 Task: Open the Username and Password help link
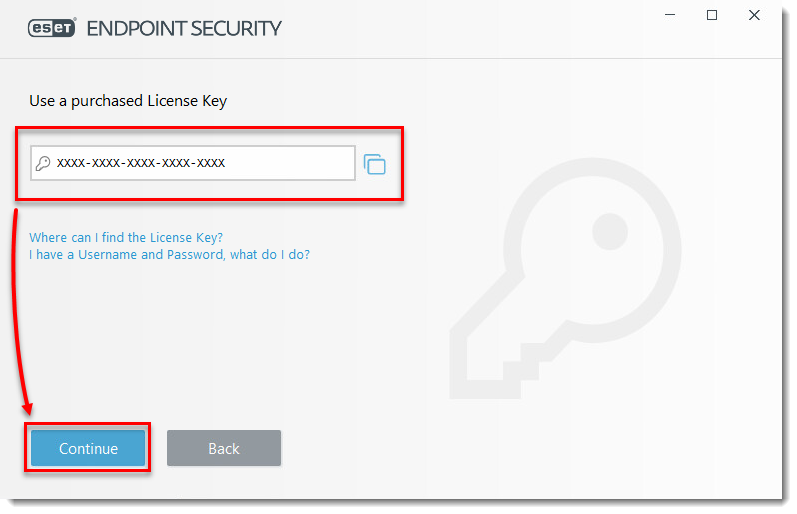coord(169,254)
